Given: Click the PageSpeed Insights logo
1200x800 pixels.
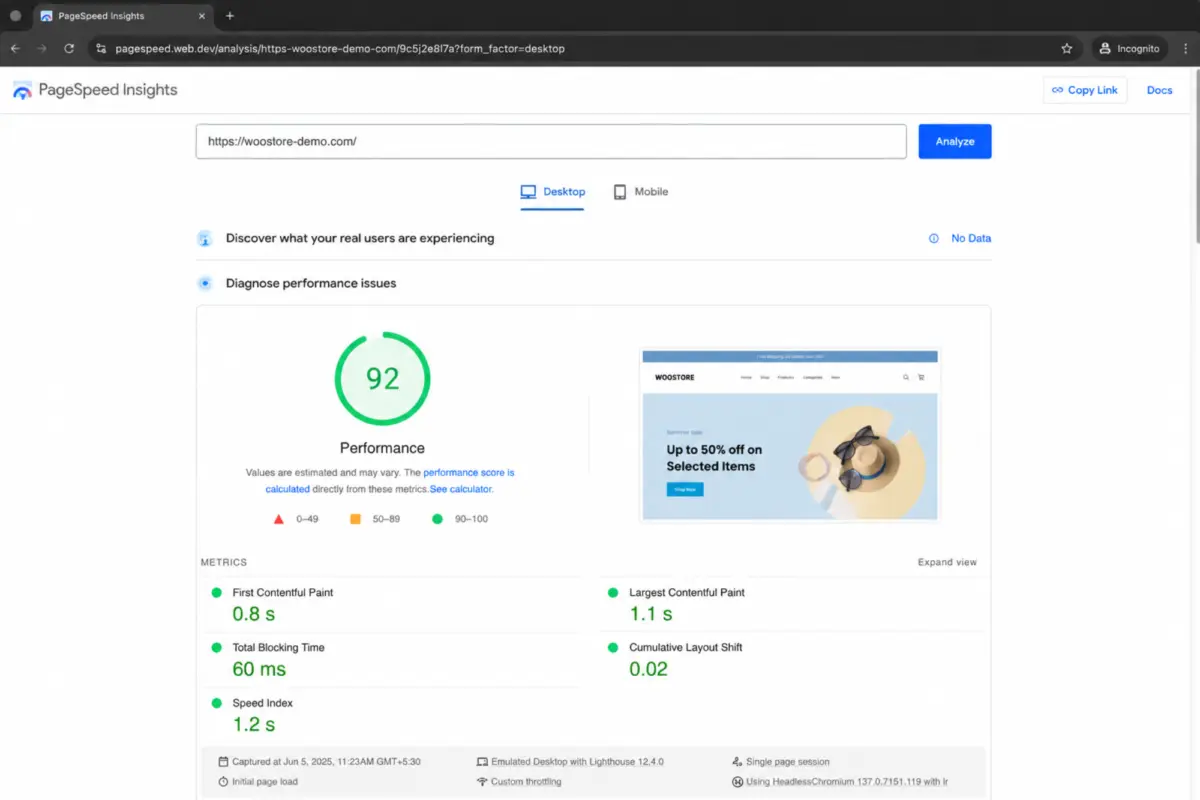Looking at the screenshot, I should [x=95, y=90].
